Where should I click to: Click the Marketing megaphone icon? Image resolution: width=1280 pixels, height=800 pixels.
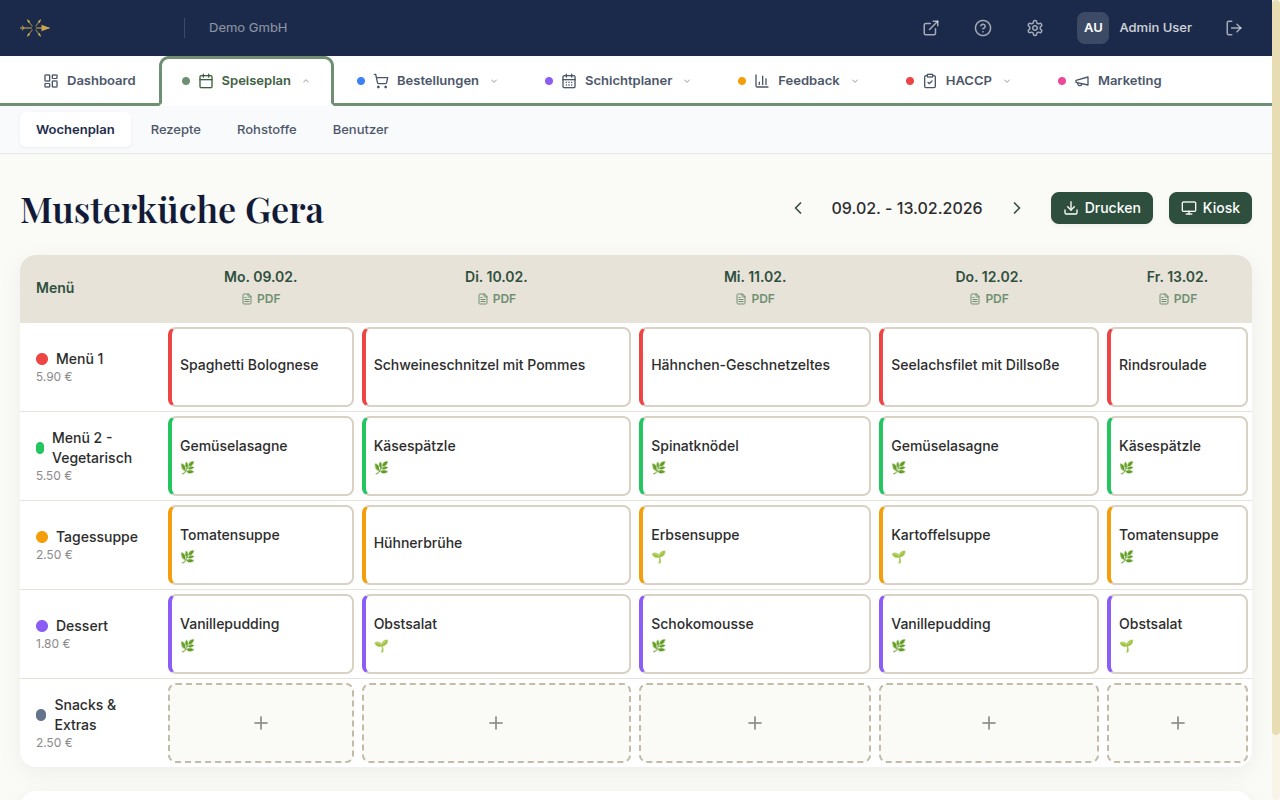[1083, 80]
